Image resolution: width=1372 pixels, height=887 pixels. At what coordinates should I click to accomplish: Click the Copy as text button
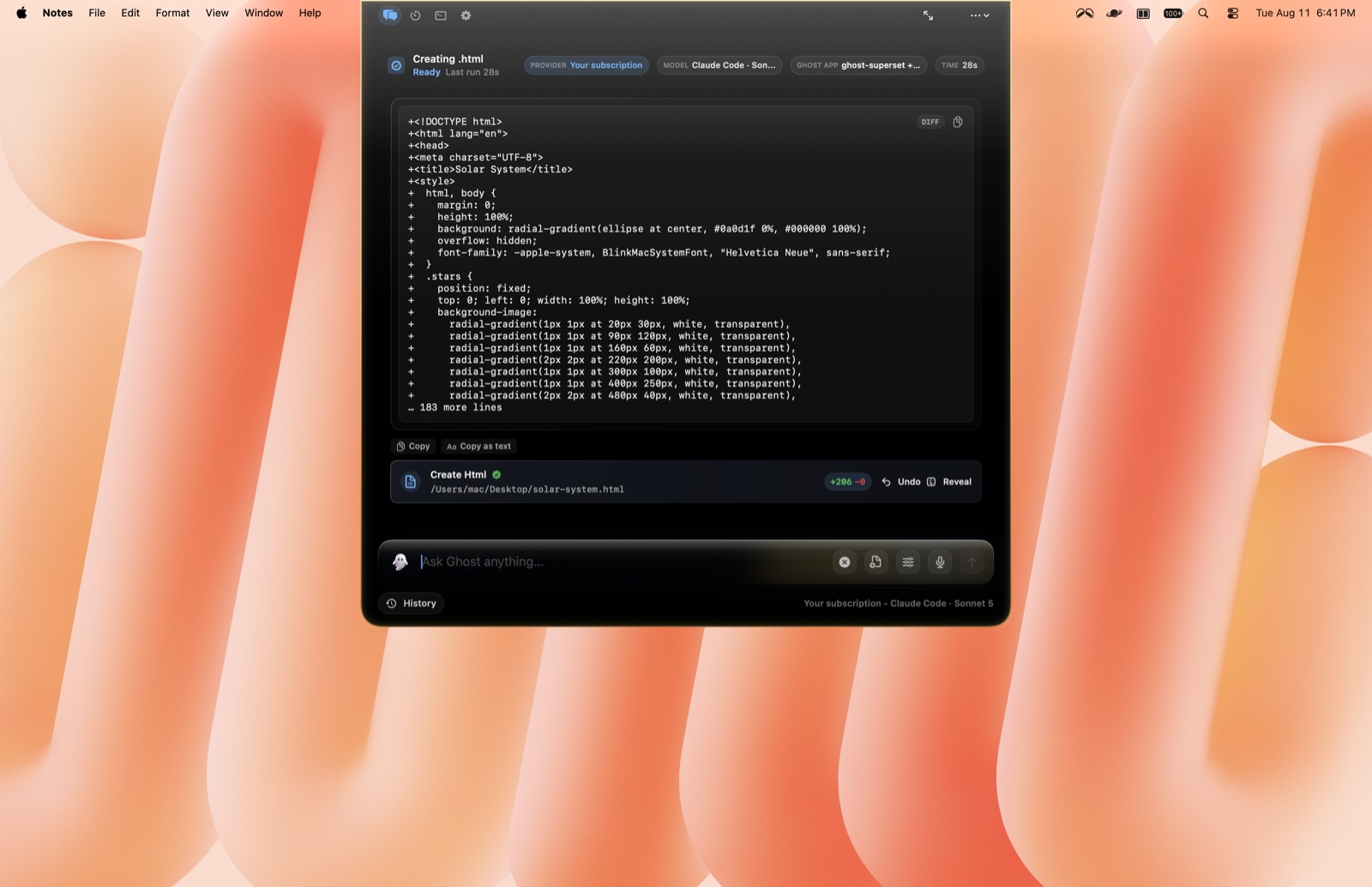coord(478,446)
